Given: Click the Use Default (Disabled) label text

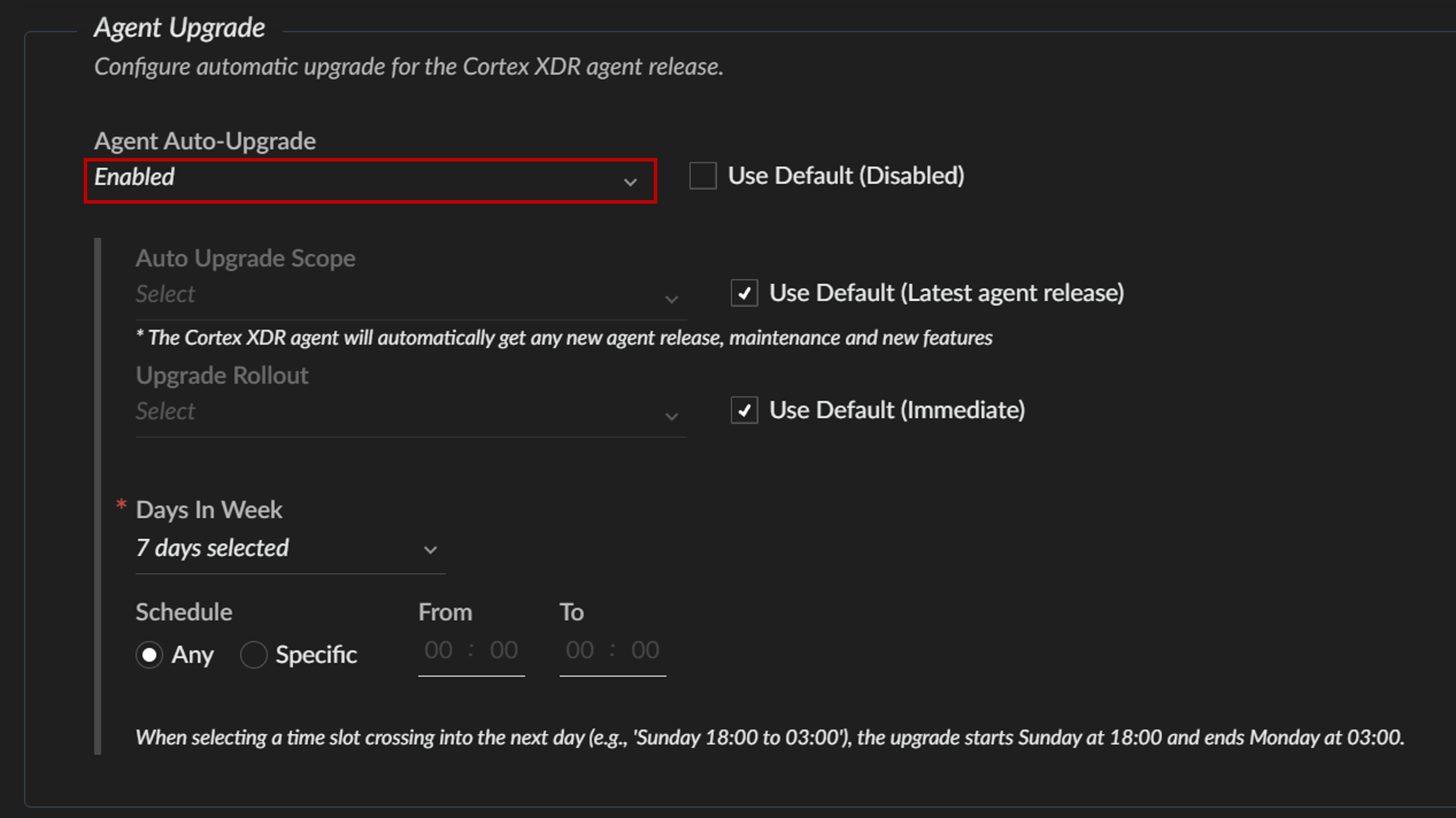Looking at the screenshot, I should [x=846, y=176].
